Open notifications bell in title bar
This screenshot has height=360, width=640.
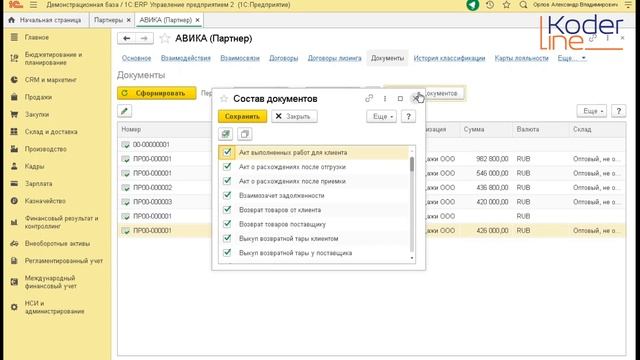[x=473, y=5]
